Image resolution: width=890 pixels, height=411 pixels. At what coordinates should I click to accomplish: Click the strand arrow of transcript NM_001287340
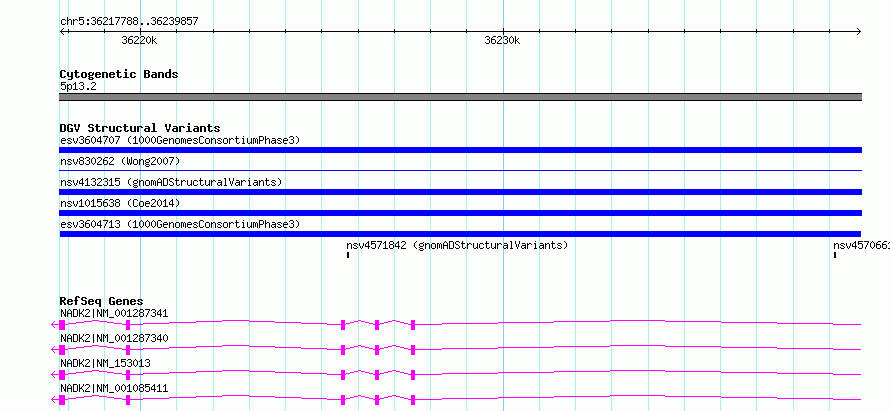(54, 350)
